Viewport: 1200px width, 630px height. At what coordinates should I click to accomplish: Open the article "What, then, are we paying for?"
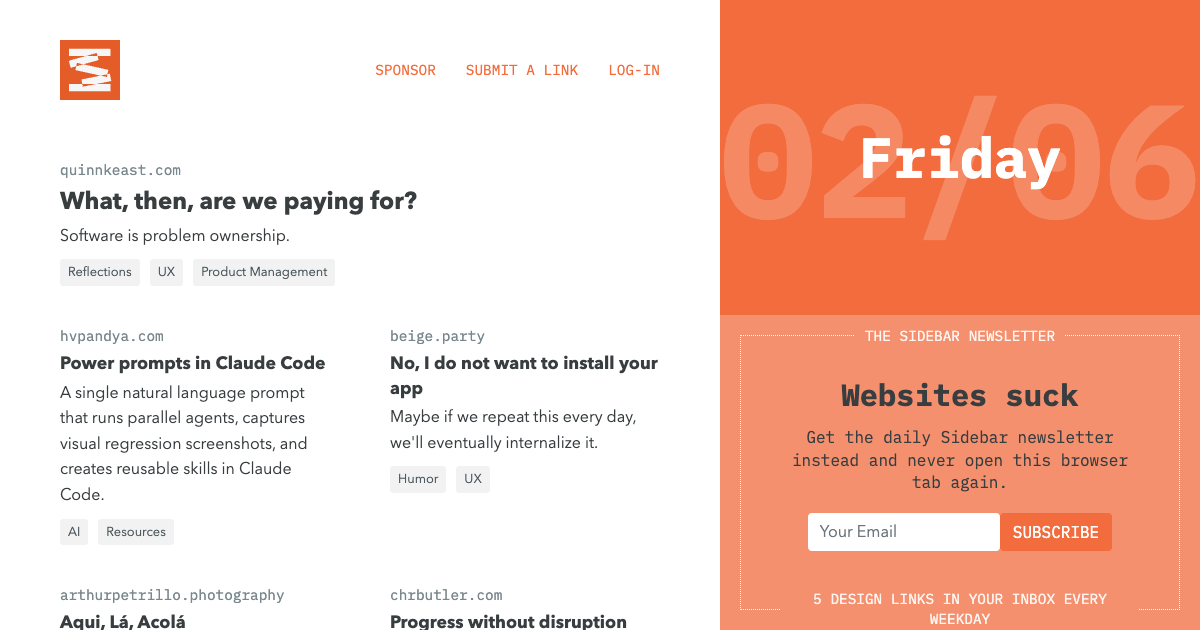pos(238,201)
